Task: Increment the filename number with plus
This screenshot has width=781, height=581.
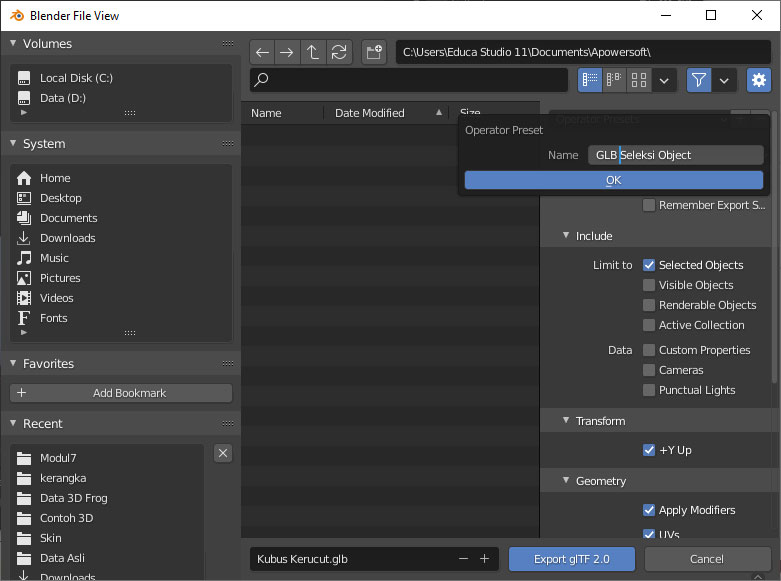Action: 485,559
